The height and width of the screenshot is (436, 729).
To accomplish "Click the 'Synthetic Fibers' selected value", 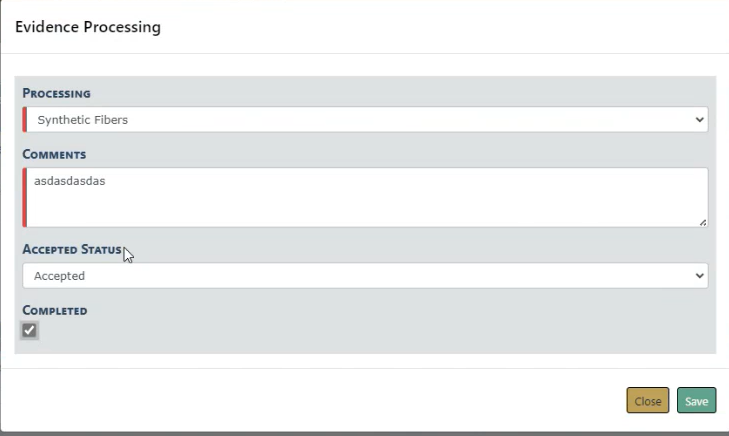I will coord(83,120).
